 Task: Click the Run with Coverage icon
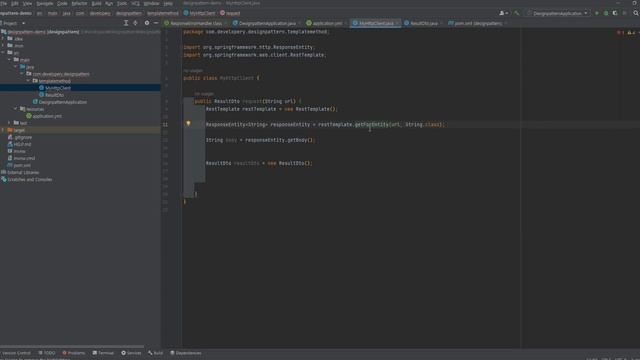point(615,13)
